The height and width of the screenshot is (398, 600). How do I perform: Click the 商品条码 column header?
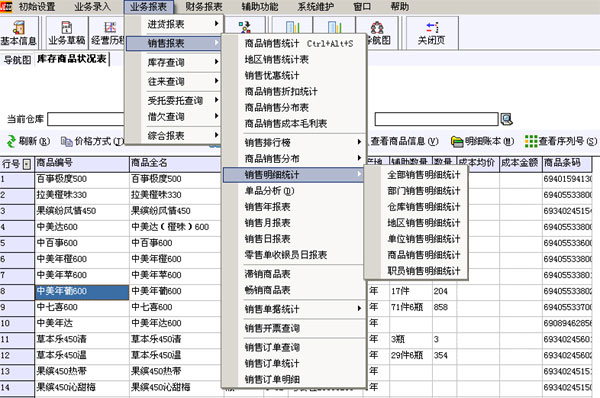[567, 163]
